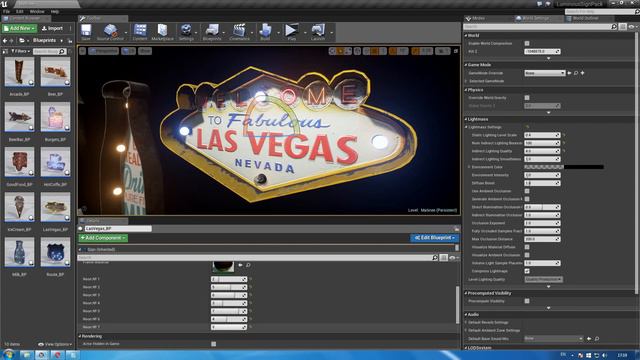This screenshot has height=360, width=640.
Task: Click the Content Browser folder path icon
Action: click(x=22, y=40)
